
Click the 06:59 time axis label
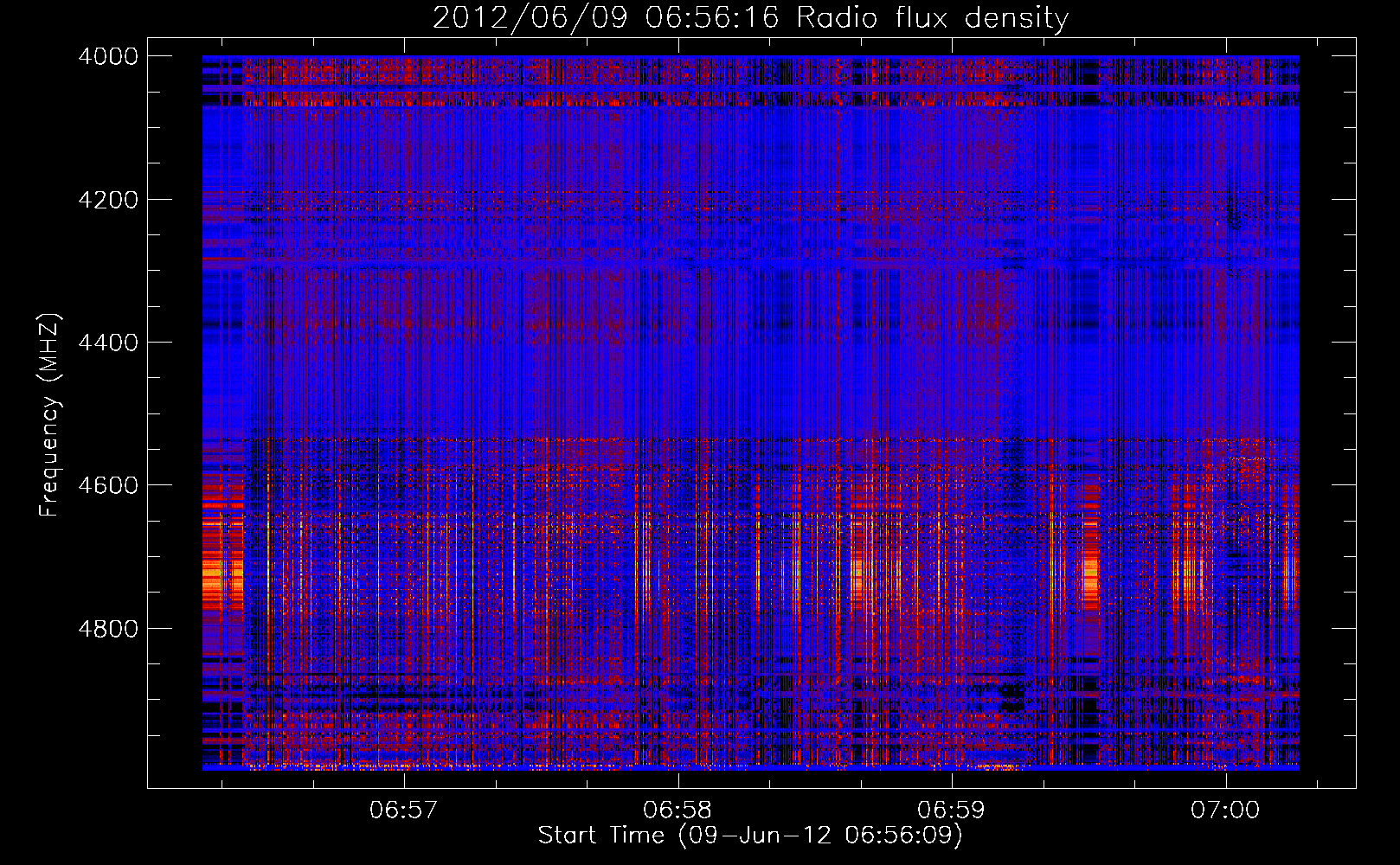951,811
